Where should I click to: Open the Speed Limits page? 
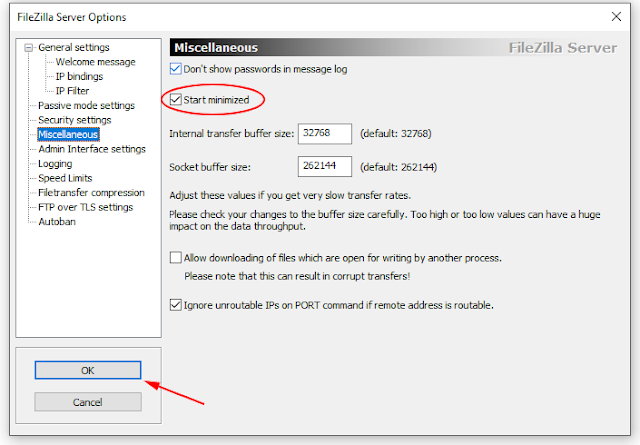(65, 178)
